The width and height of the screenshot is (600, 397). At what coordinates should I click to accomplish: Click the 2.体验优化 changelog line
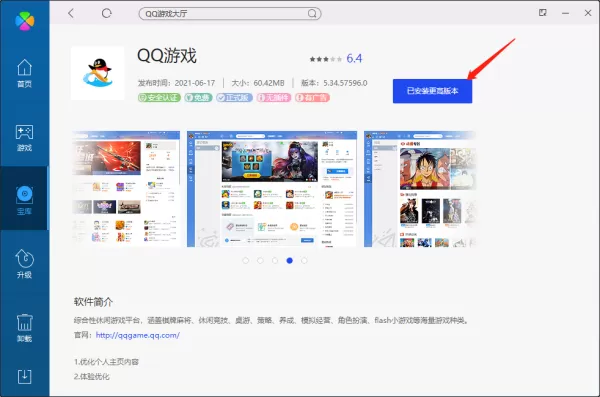click(x=92, y=377)
